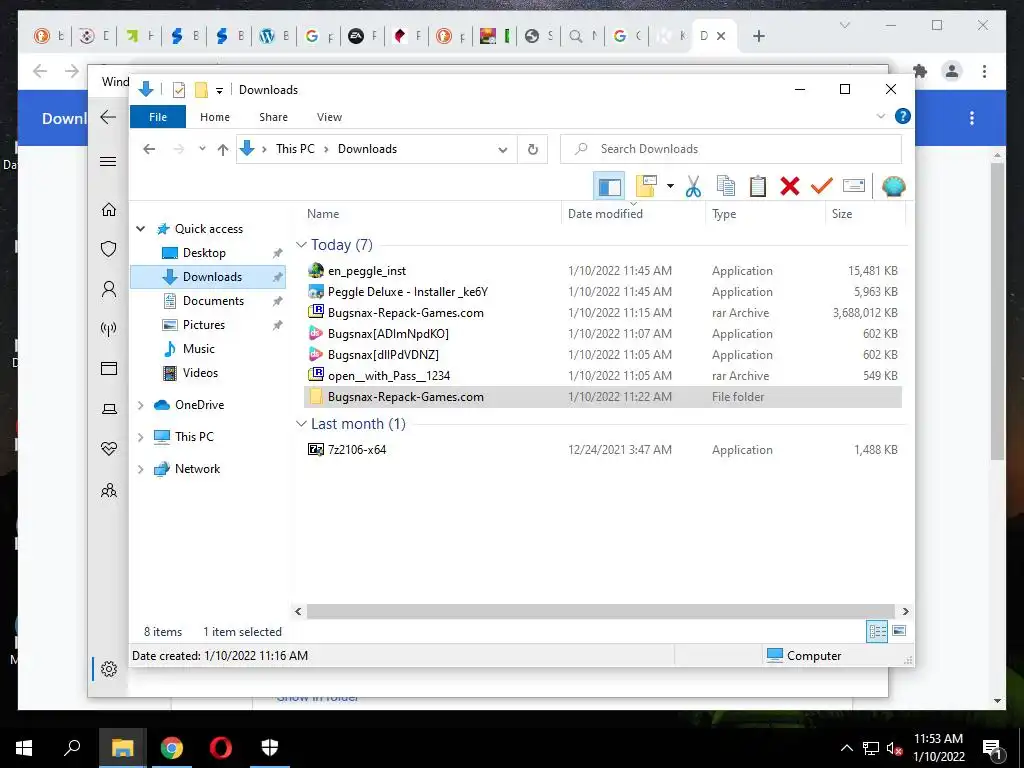This screenshot has width=1024, height=768.
Task: Click the Chrome page vertical scrollbar
Action: tap(997, 310)
